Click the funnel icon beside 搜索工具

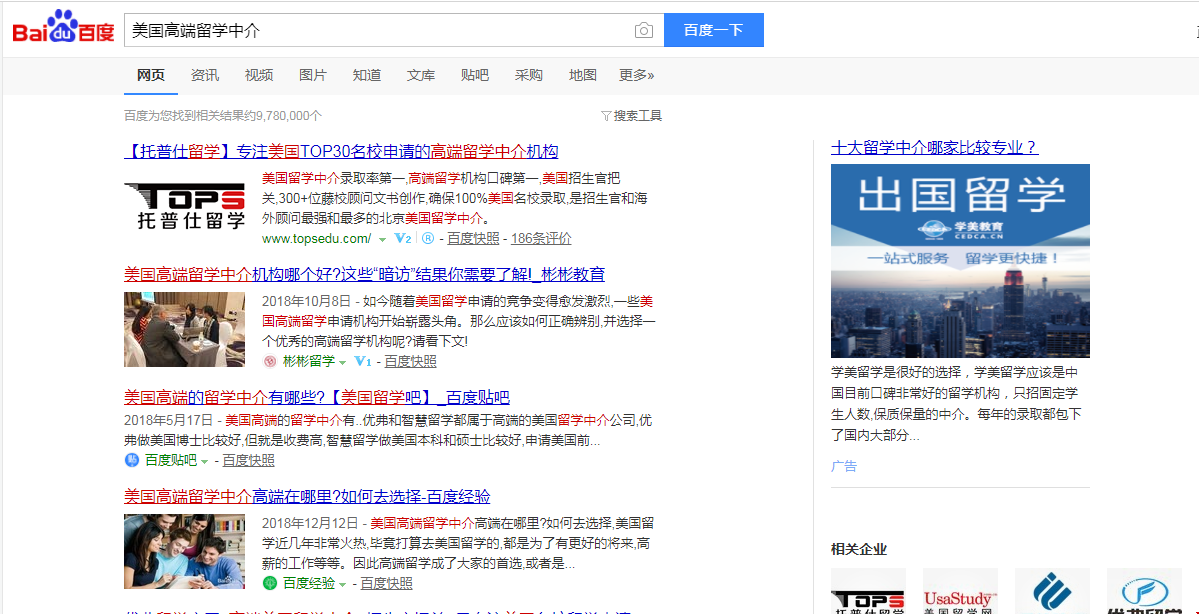pyautogui.click(x=606, y=116)
